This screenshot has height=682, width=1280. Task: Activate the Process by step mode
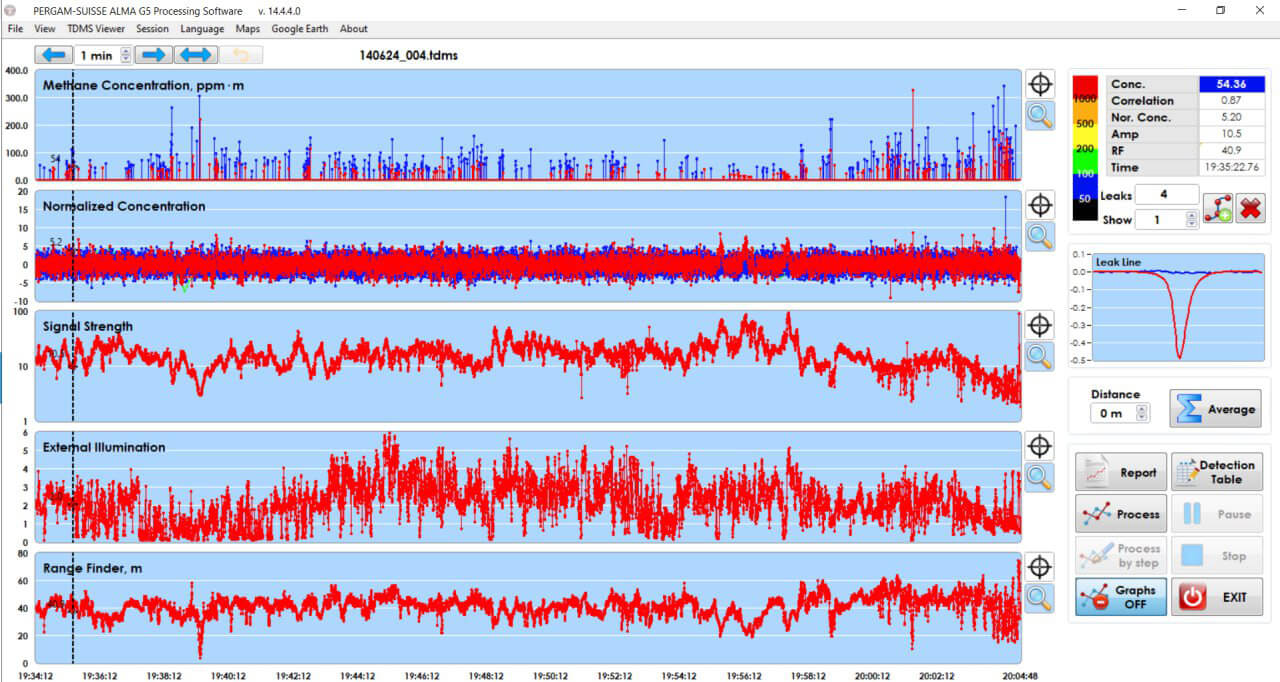1120,555
